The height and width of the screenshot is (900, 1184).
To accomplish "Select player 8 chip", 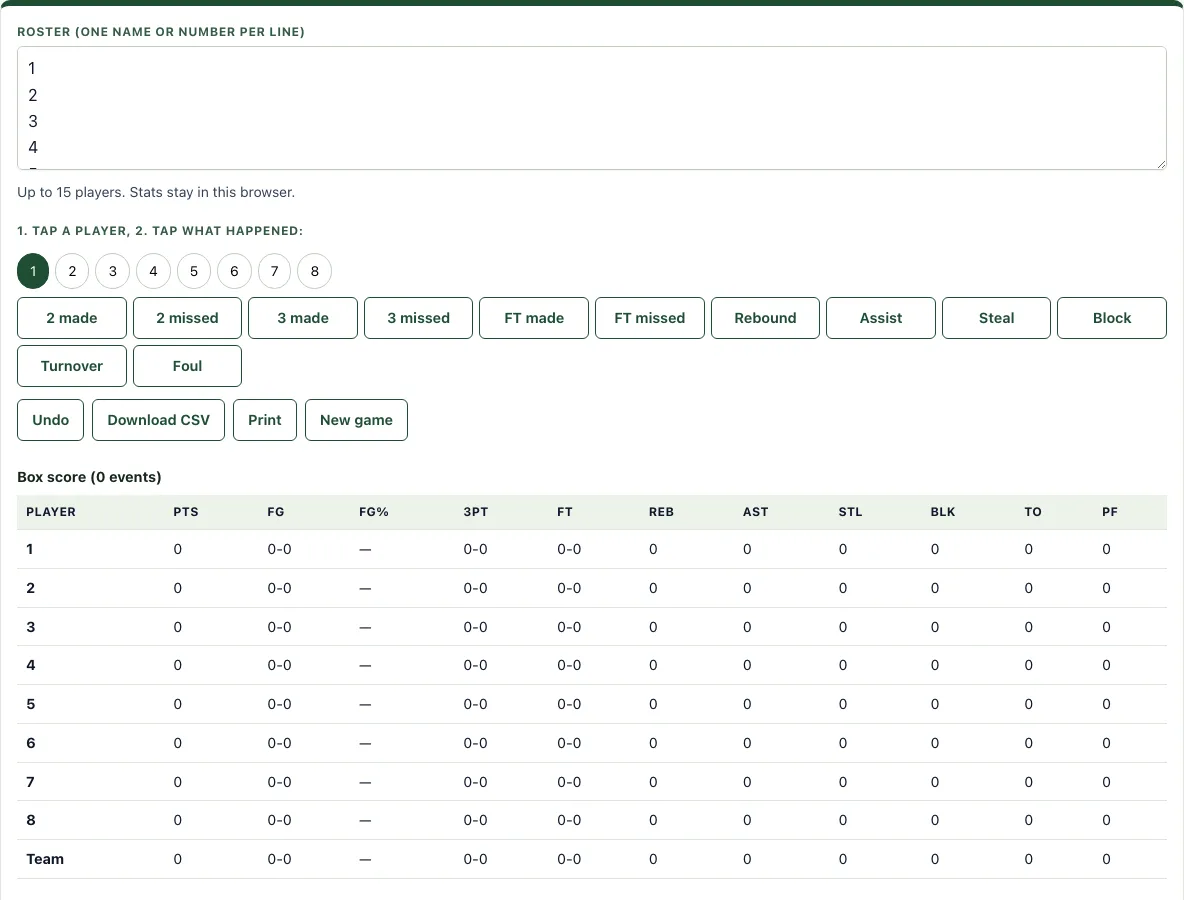I will click(x=315, y=271).
